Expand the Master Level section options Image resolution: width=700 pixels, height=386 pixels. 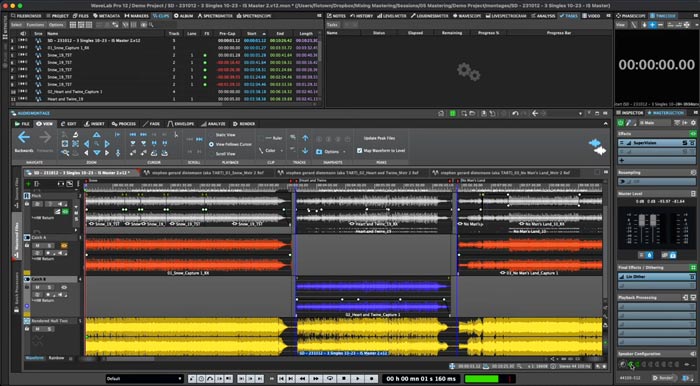693,194
